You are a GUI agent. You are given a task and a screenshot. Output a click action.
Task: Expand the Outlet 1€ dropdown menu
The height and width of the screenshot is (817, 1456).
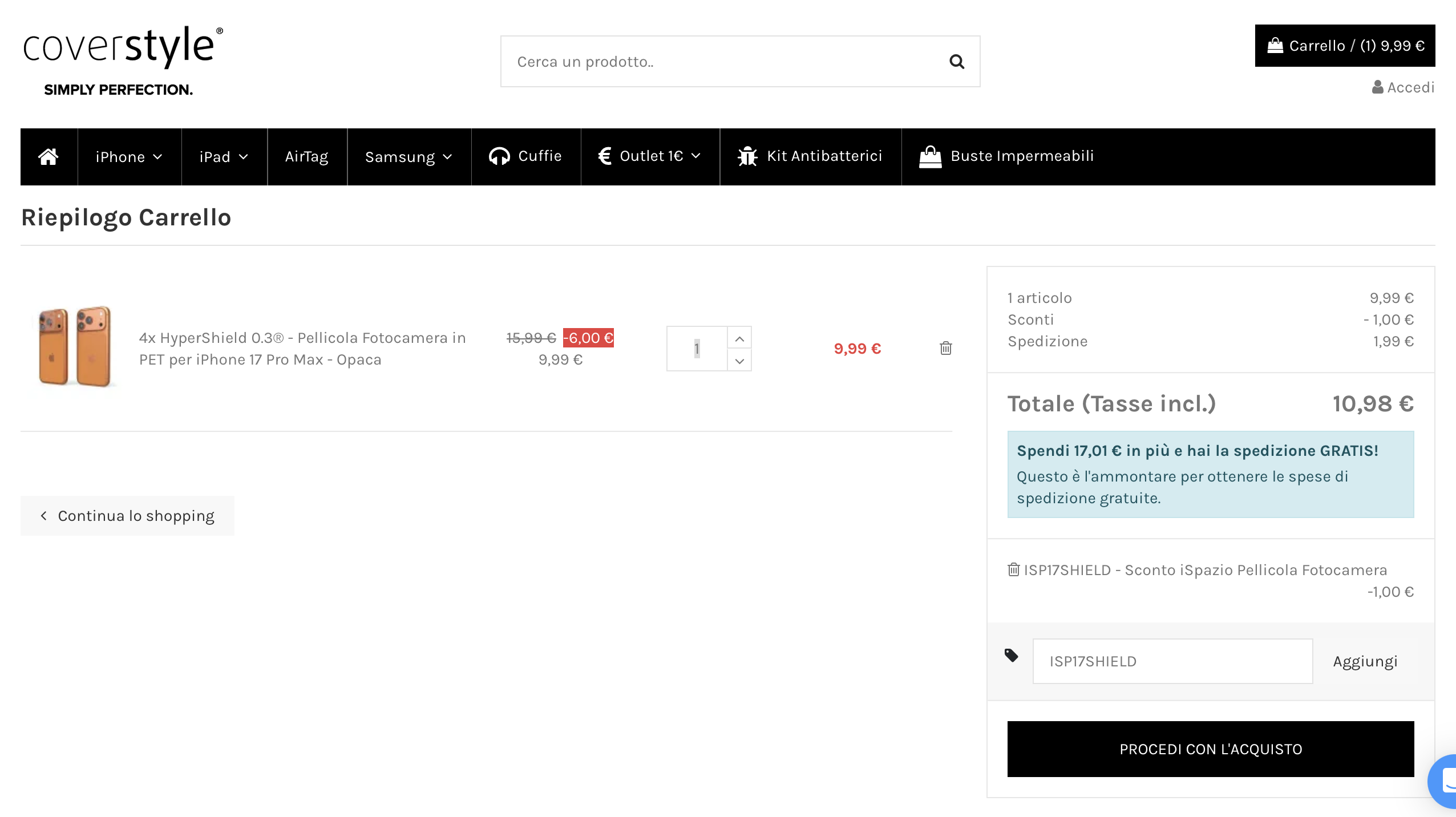(650, 156)
